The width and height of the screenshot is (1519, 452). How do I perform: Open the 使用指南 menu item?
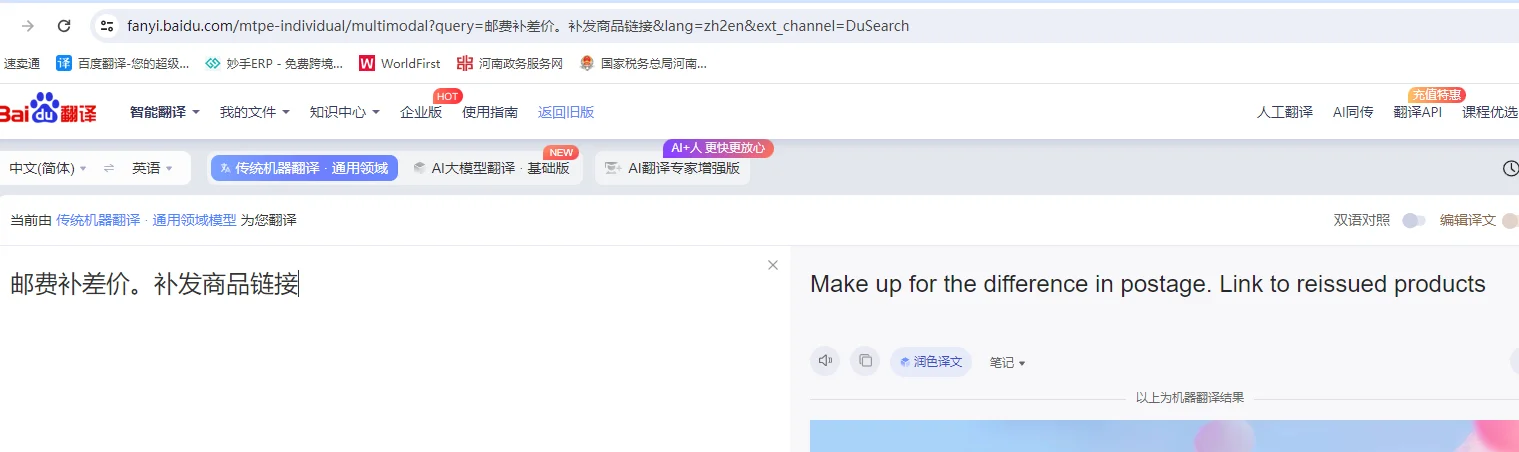tap(490, 112)
